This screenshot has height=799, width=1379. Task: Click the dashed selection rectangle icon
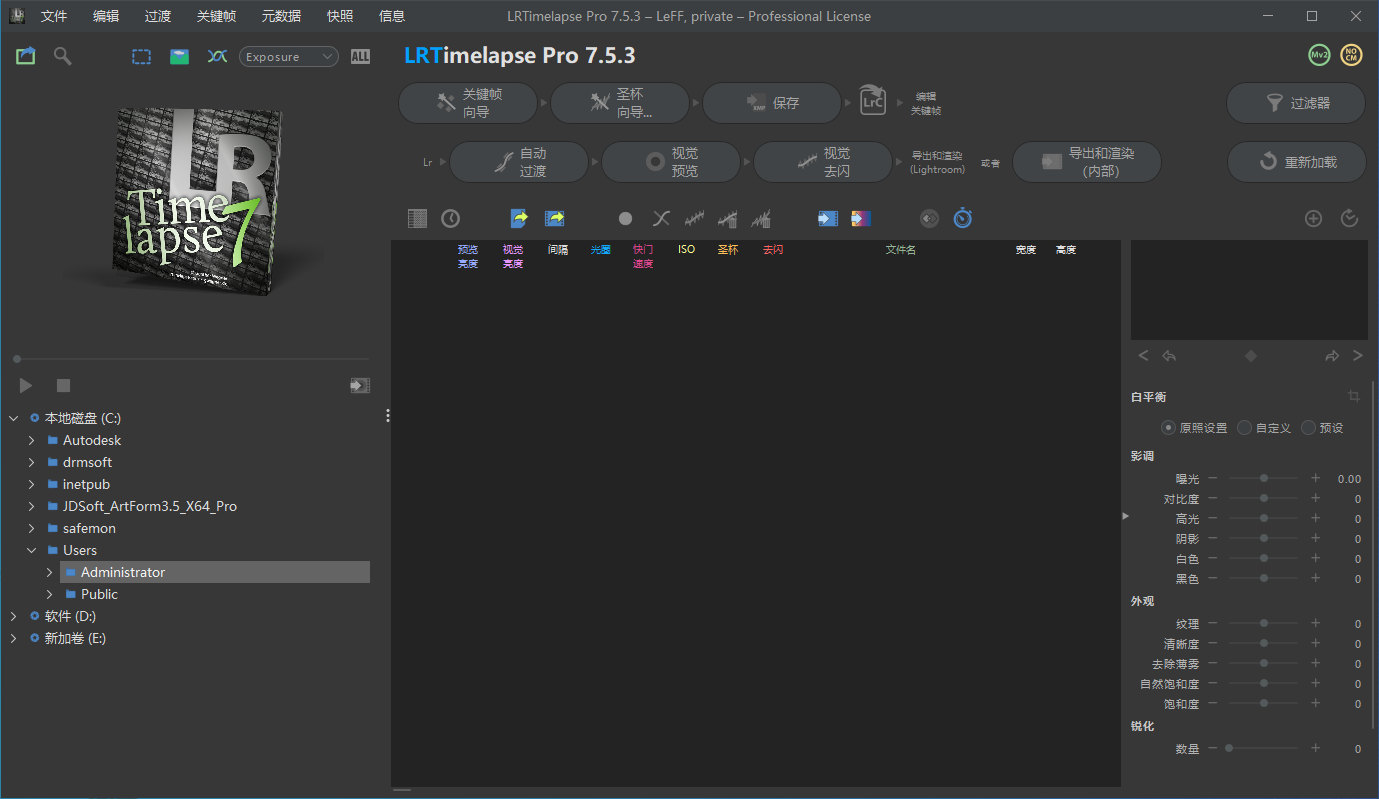click(142, 57)
